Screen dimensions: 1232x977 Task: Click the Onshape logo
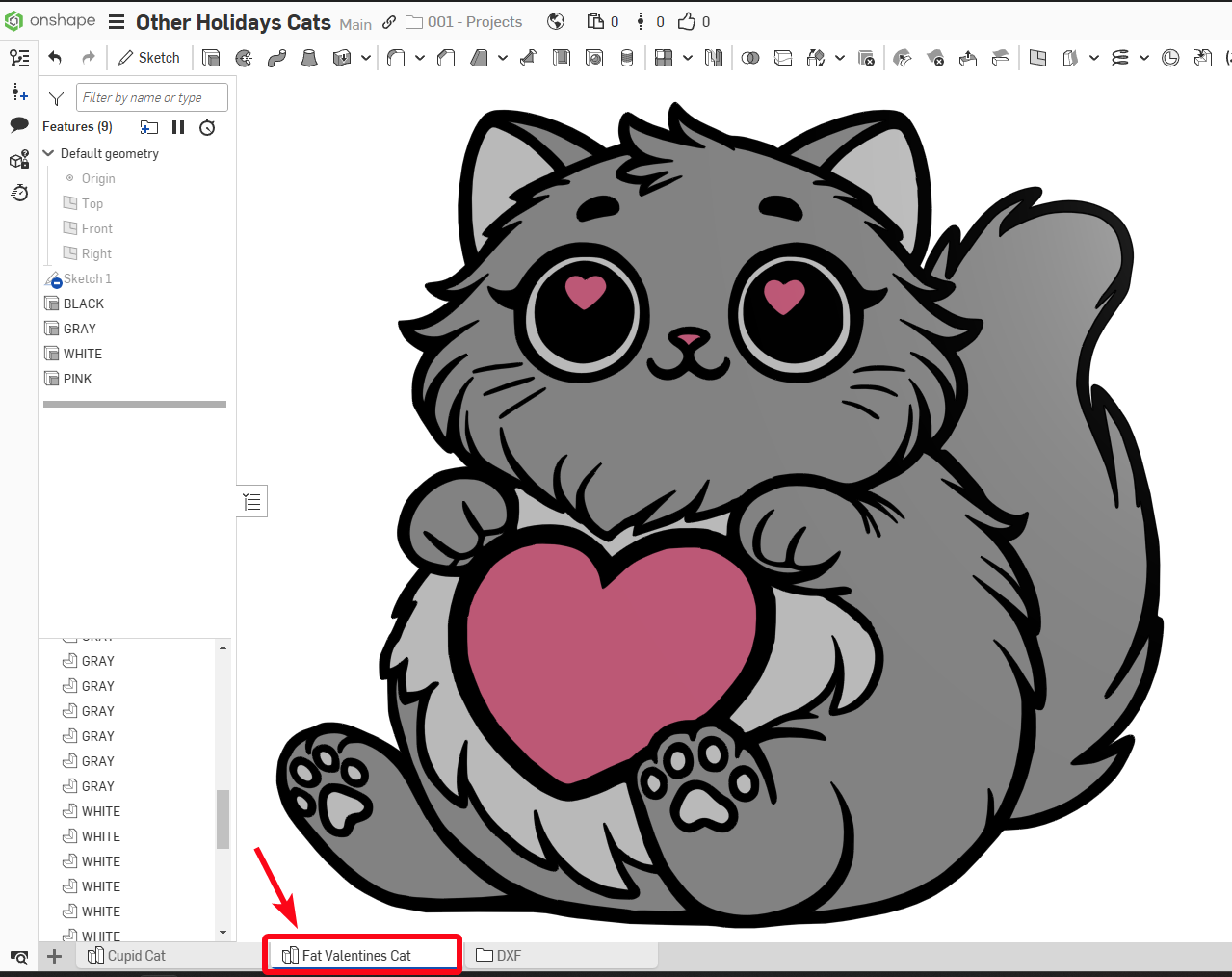(x=50, y=21)
